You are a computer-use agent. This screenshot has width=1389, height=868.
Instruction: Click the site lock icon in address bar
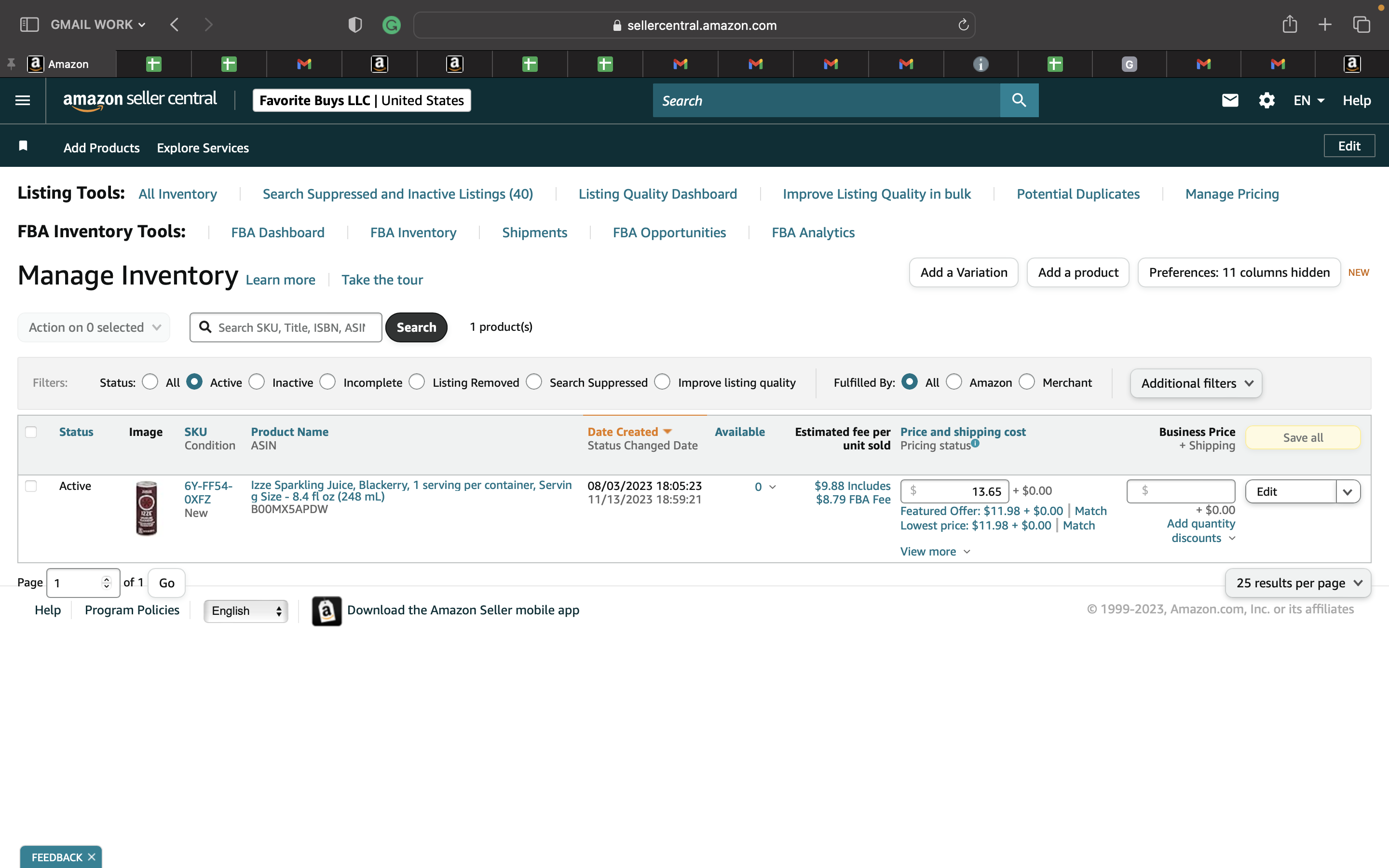(617, 25)
